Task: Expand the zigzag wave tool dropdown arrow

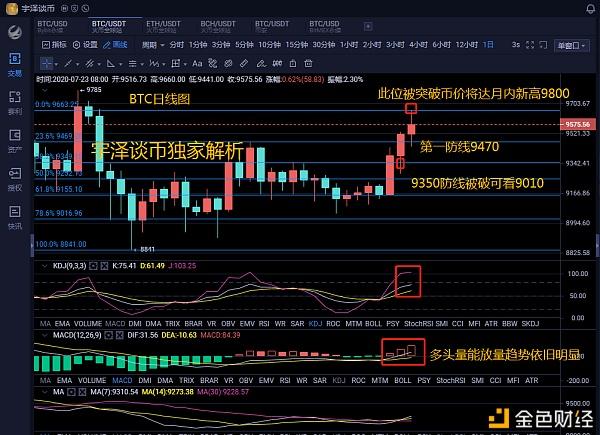Action: click(163, 64)
